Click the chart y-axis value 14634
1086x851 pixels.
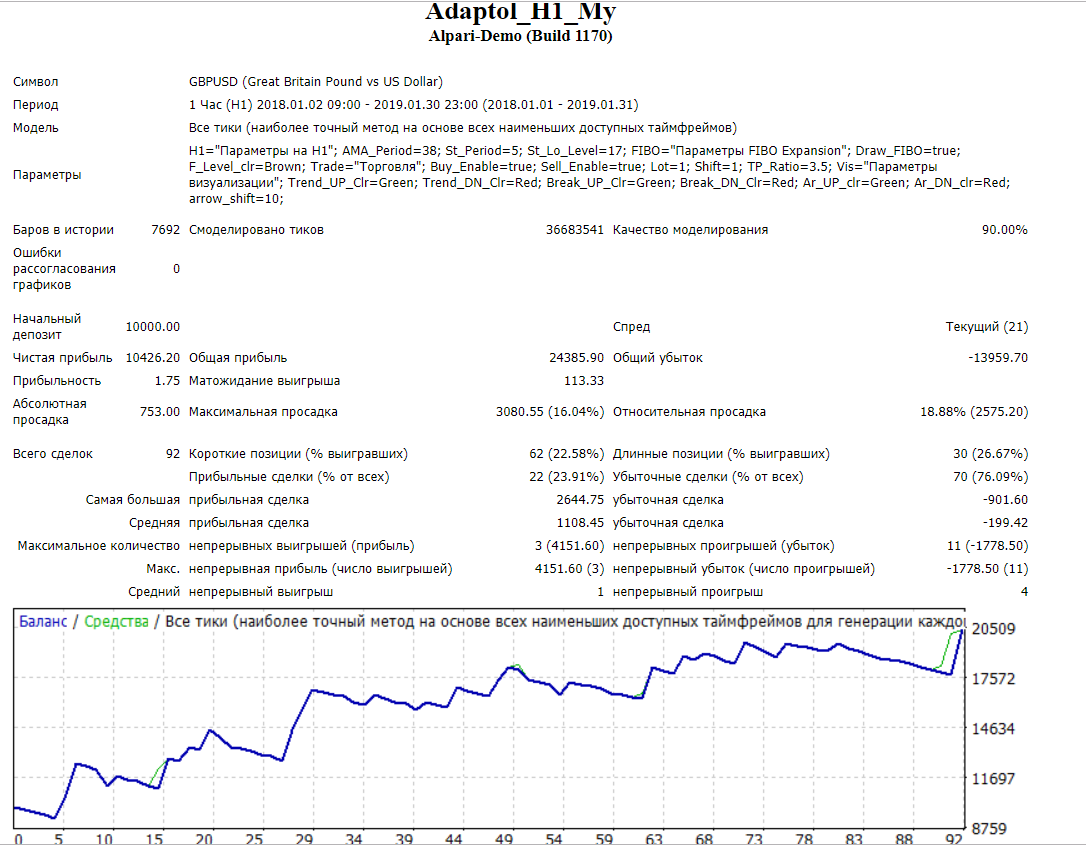[x=993, y=728]
